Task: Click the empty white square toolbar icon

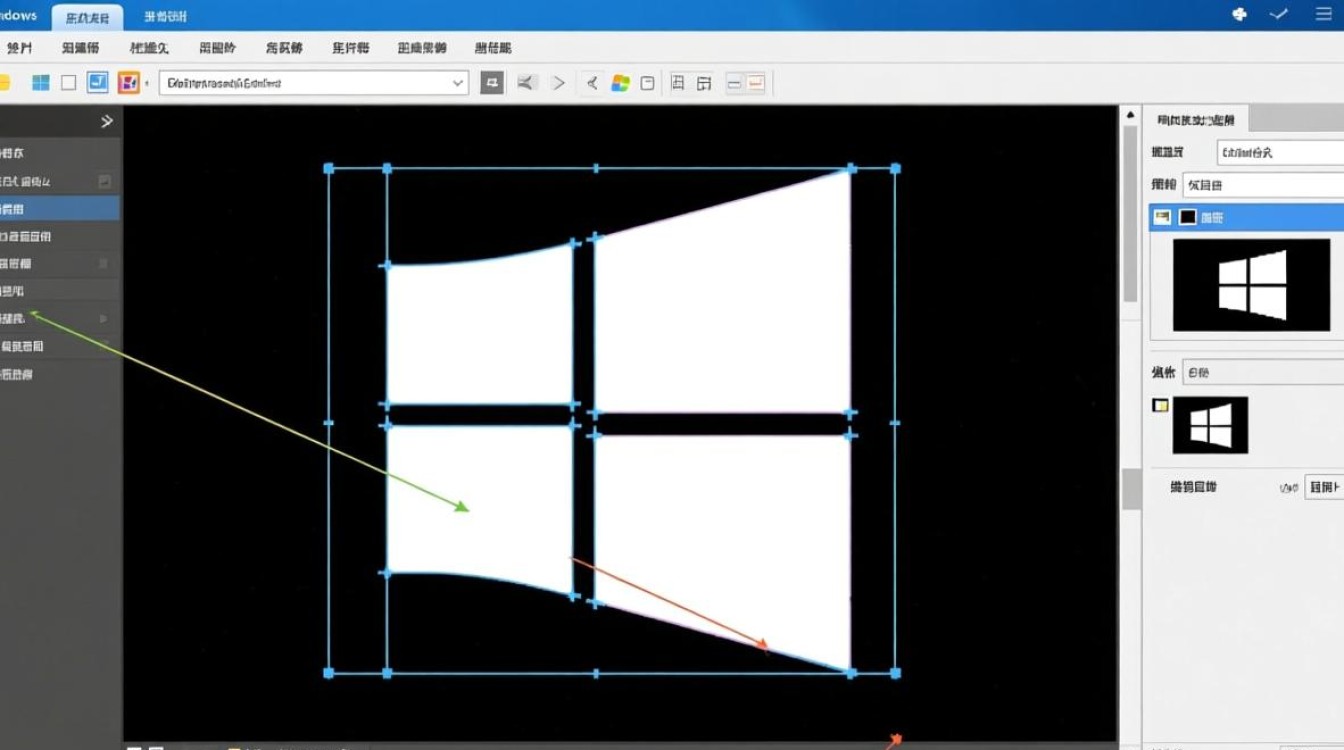Action: click(69, 83)
